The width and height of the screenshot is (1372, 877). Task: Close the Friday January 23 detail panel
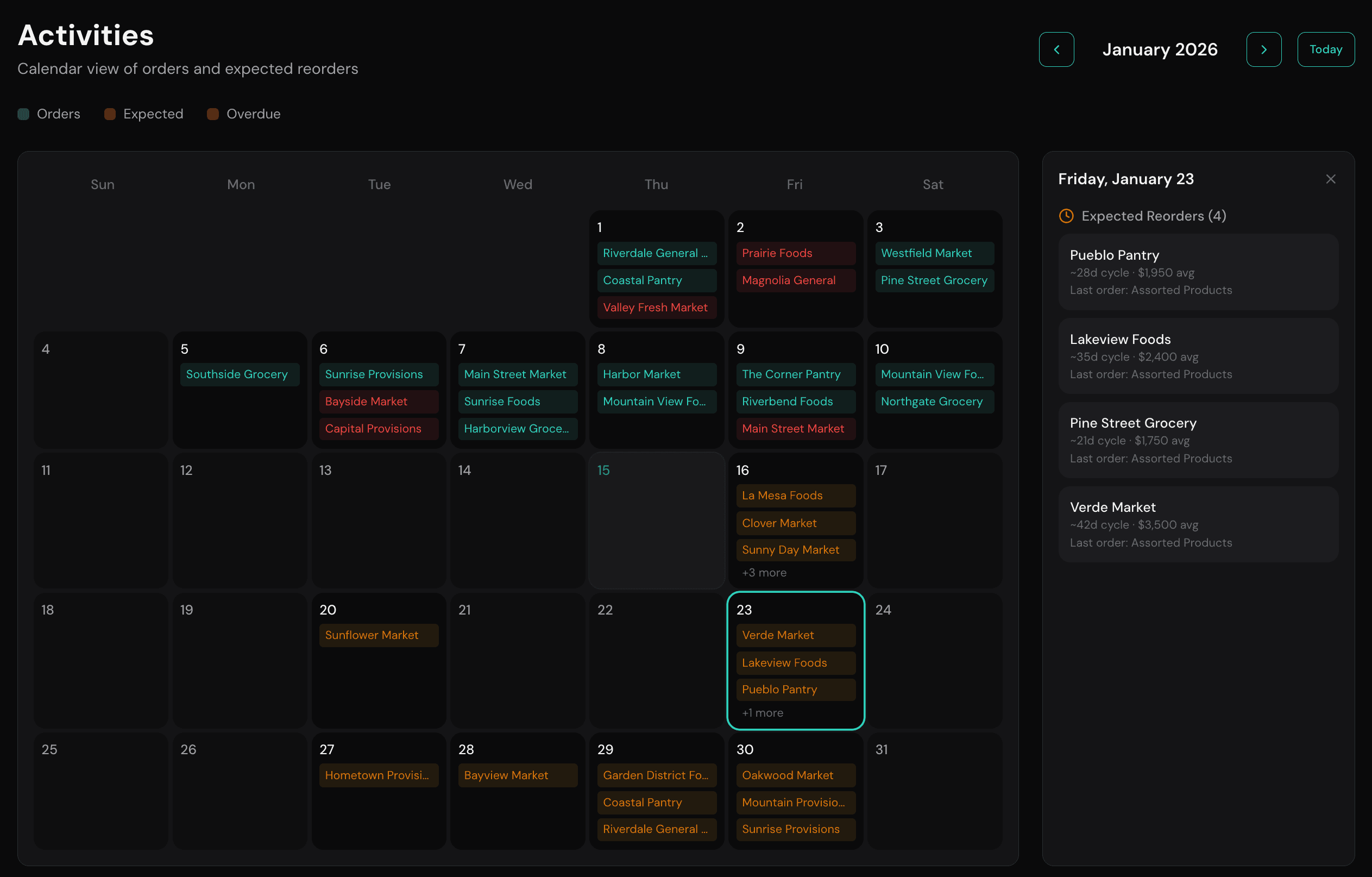pyautogui.click(x=1330, y=178)
